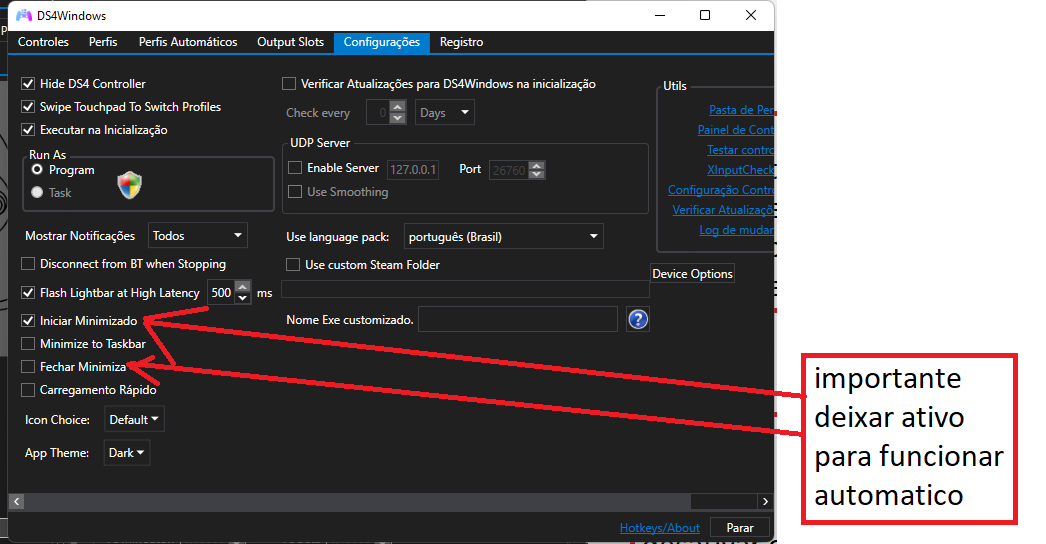Click the latency 500 value field
The image size is (1046, 544).
tap(221, 293)
